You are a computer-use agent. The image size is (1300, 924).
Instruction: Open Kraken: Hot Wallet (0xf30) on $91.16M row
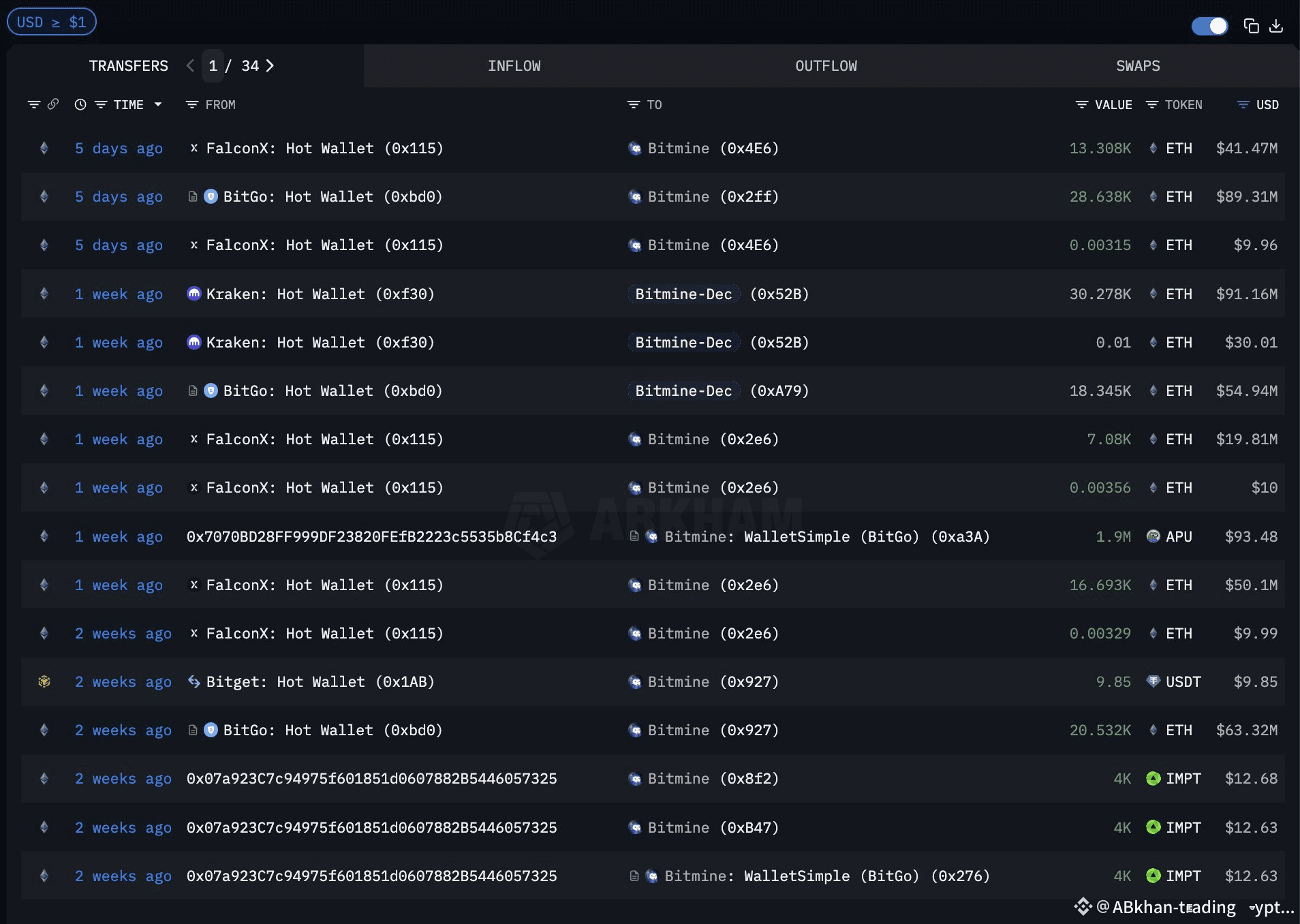pos(320,294)
